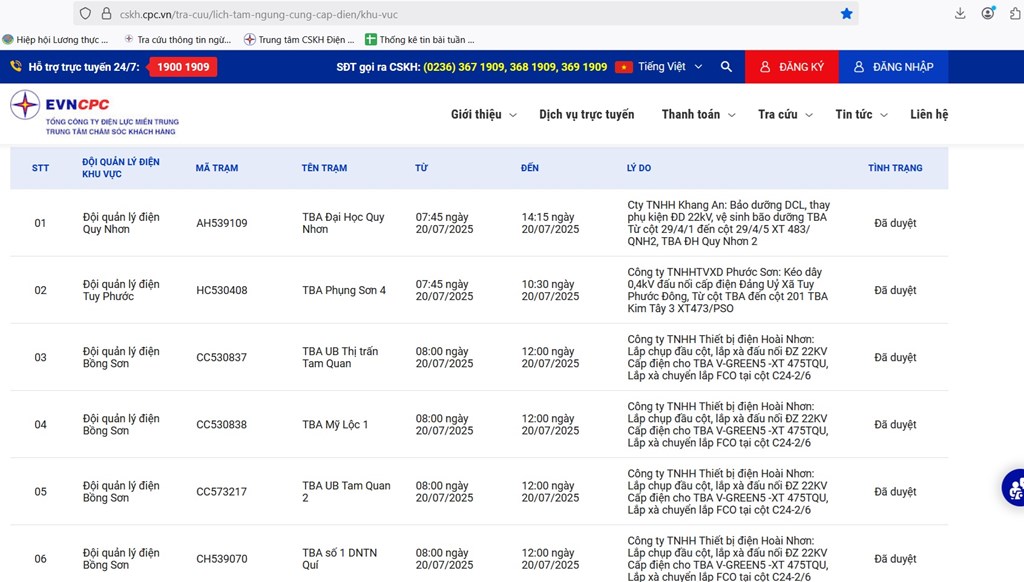Call the 1900 1909 hotline button

click(183, 67)
